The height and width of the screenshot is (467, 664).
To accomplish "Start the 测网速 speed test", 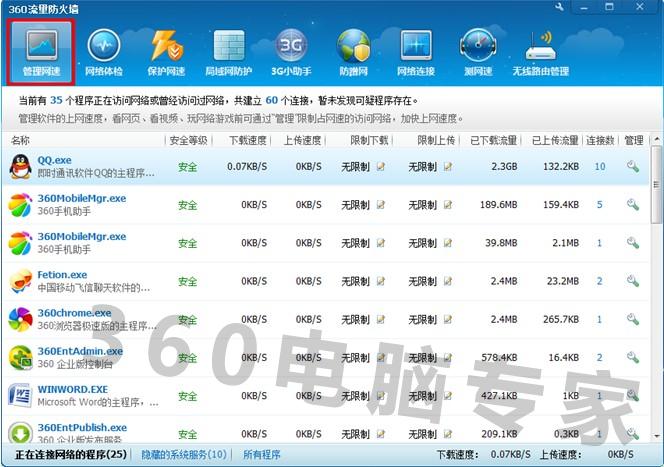I will coord(477,53).
